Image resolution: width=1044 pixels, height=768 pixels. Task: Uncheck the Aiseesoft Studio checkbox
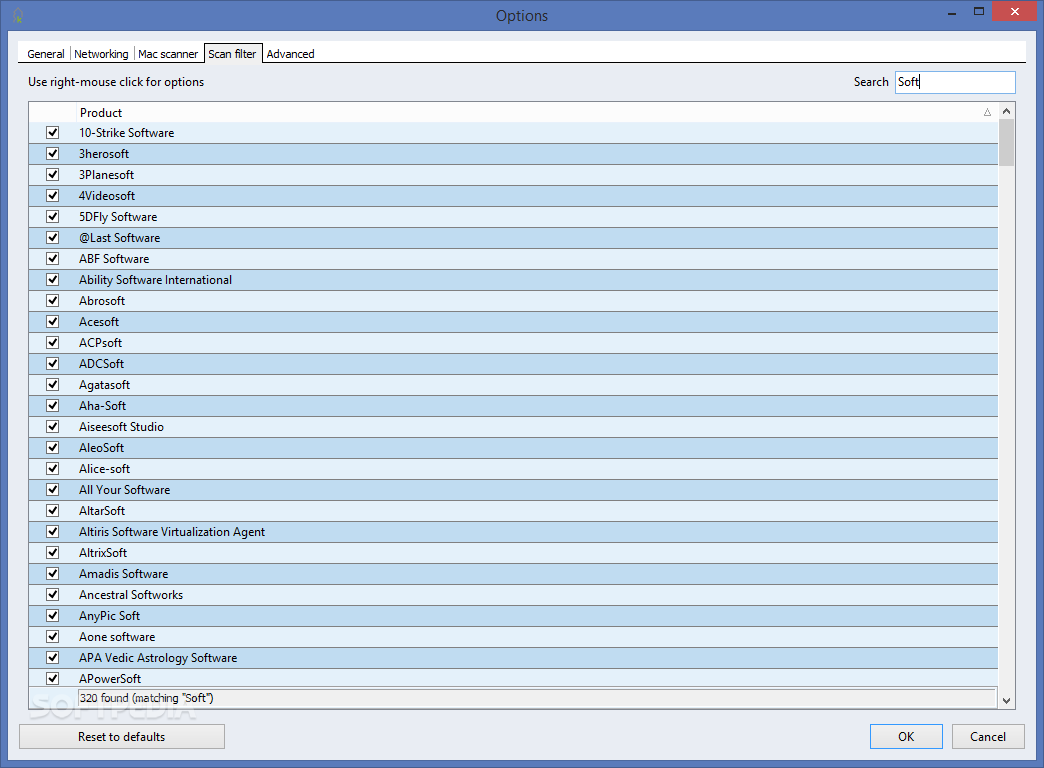pos(53,426)
